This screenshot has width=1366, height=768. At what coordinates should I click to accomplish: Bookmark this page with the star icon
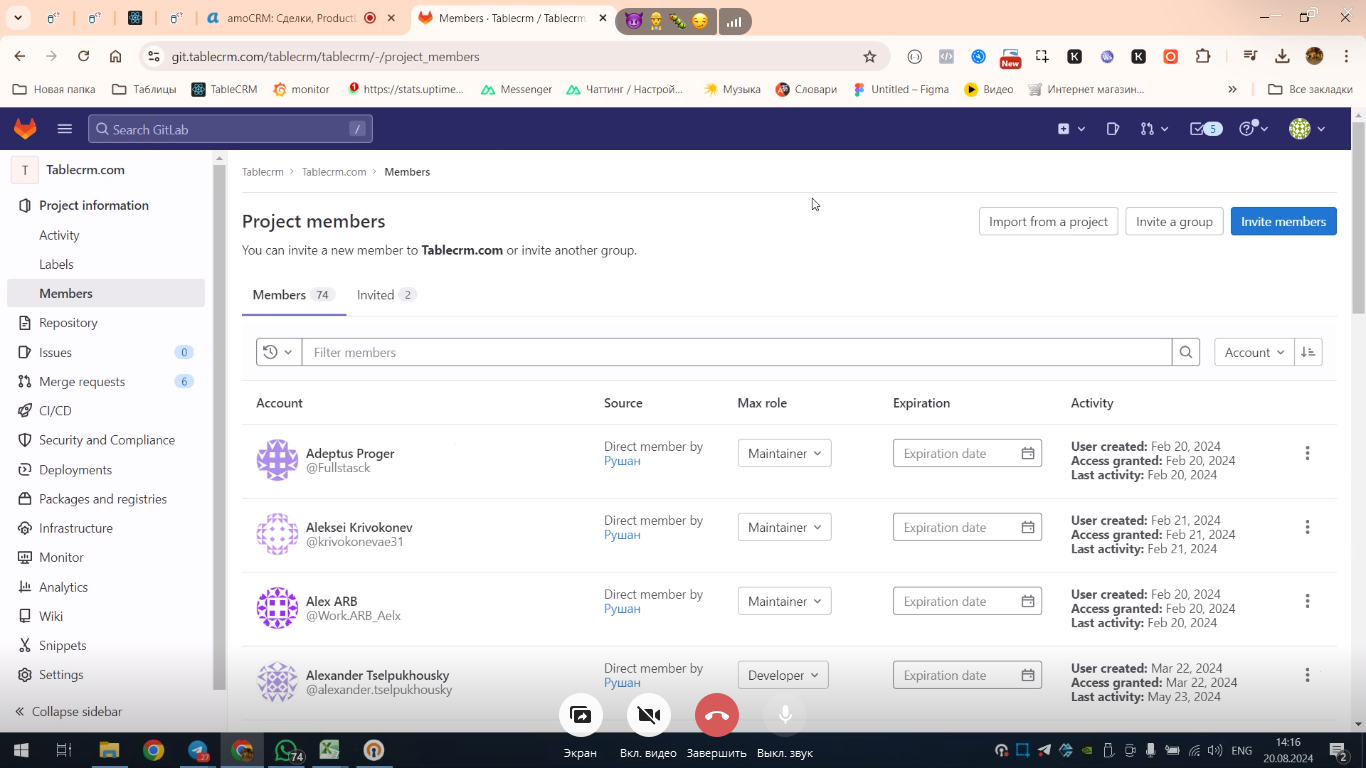click(869, 57)
